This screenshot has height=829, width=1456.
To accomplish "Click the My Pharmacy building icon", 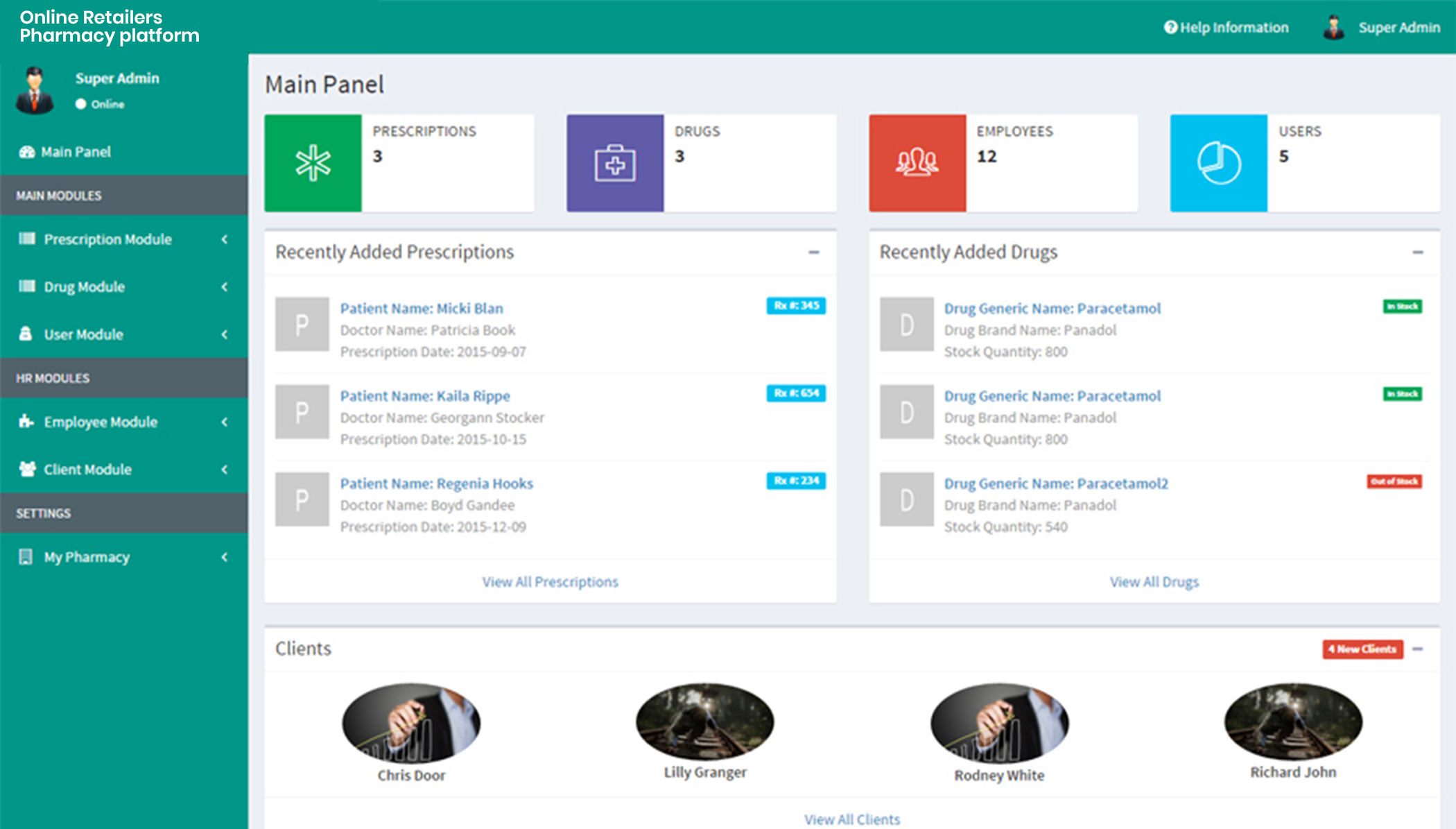I will 26,557.
